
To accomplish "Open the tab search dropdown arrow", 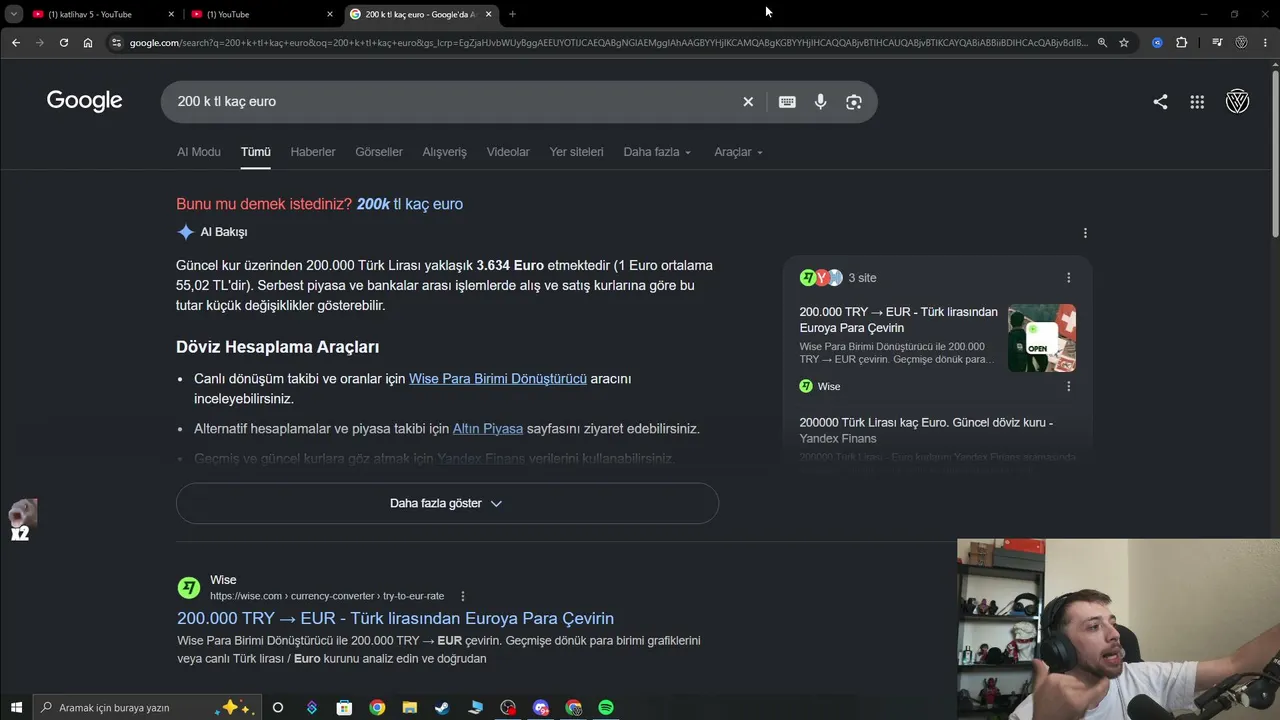I will 14,14.
